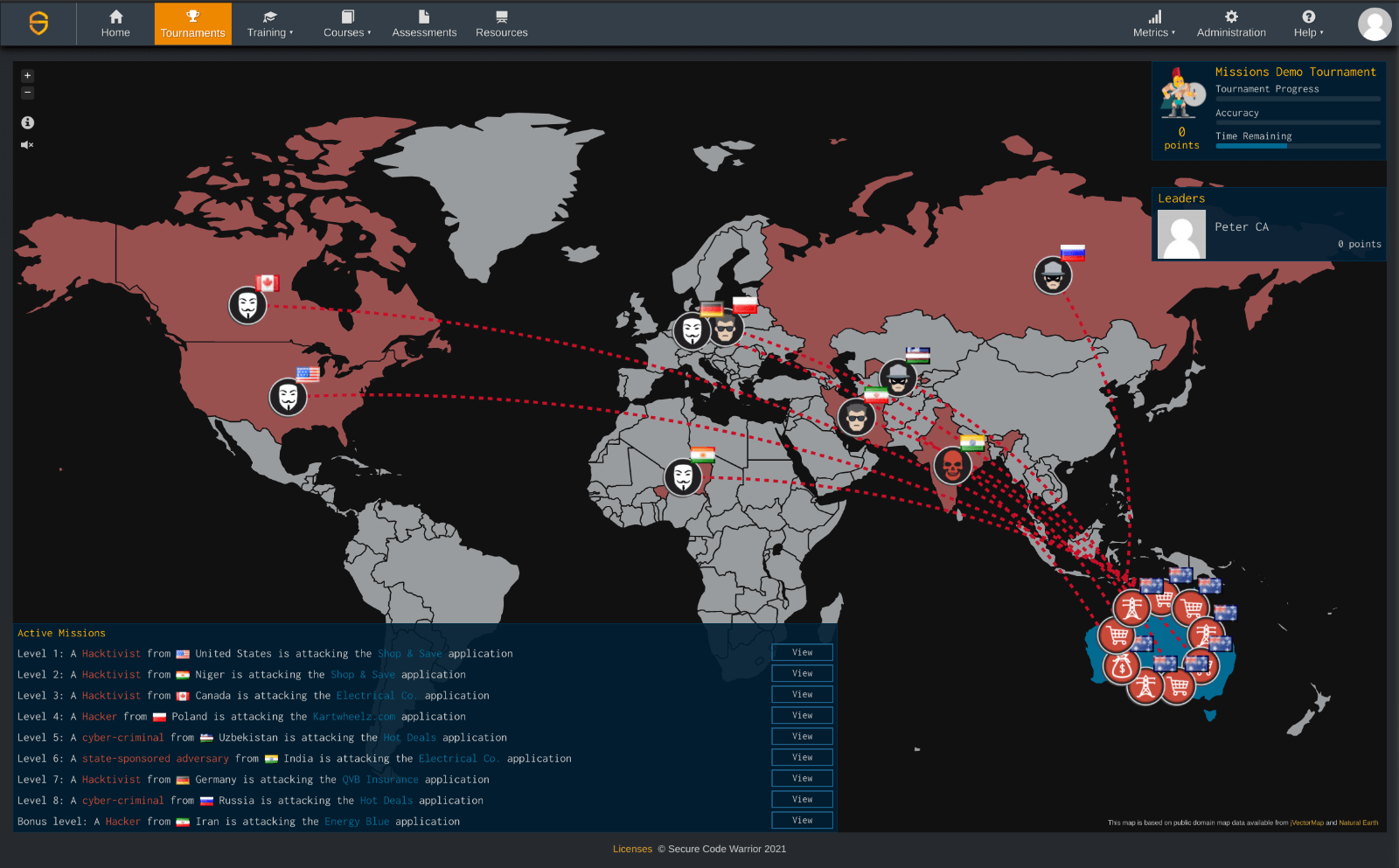Click the money bag application icon over Australia
This screenshot has width=1399, height=868.
pos(1120,669)
